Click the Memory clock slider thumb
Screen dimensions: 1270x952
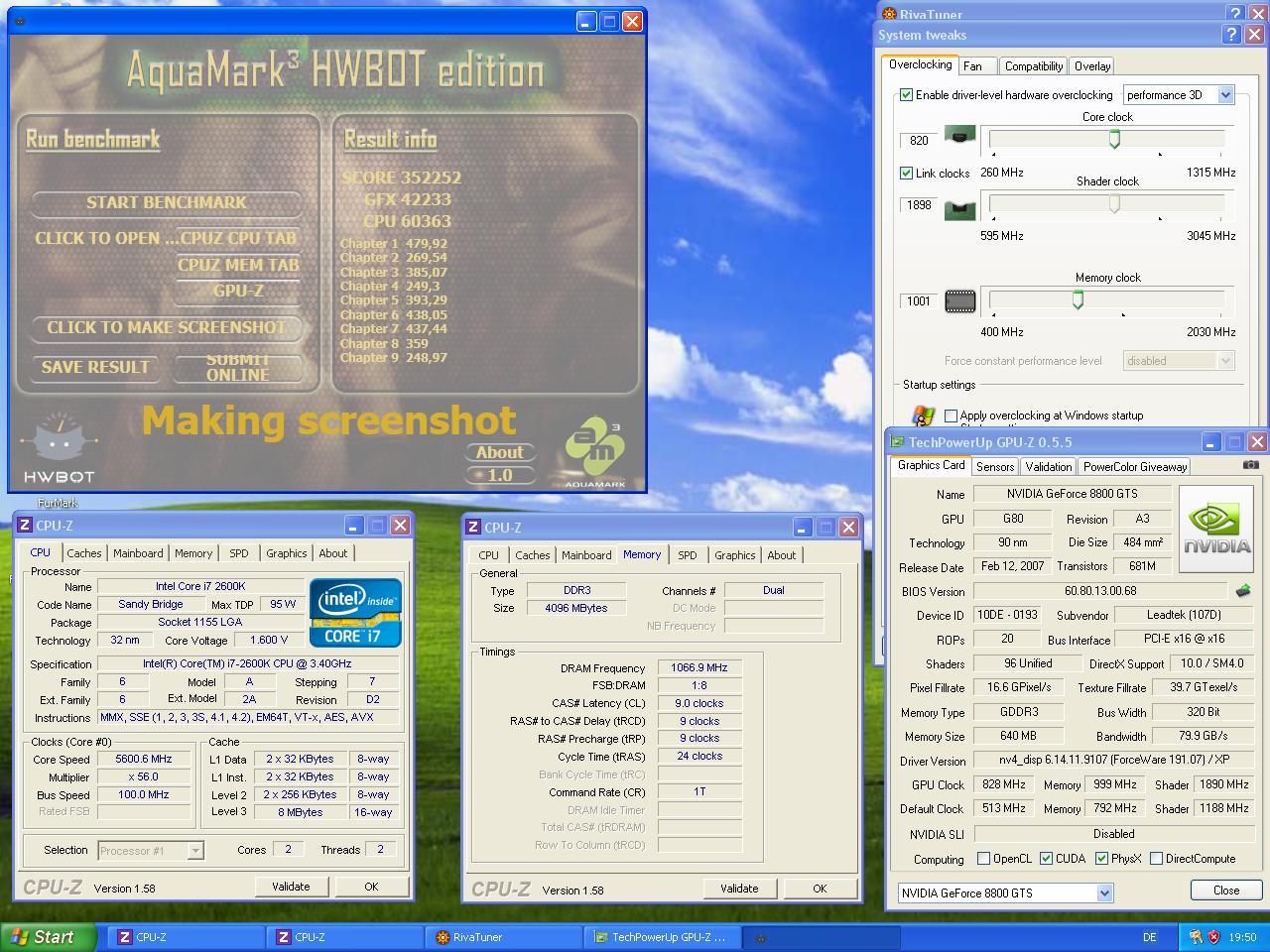click(x=1078, y=300)
